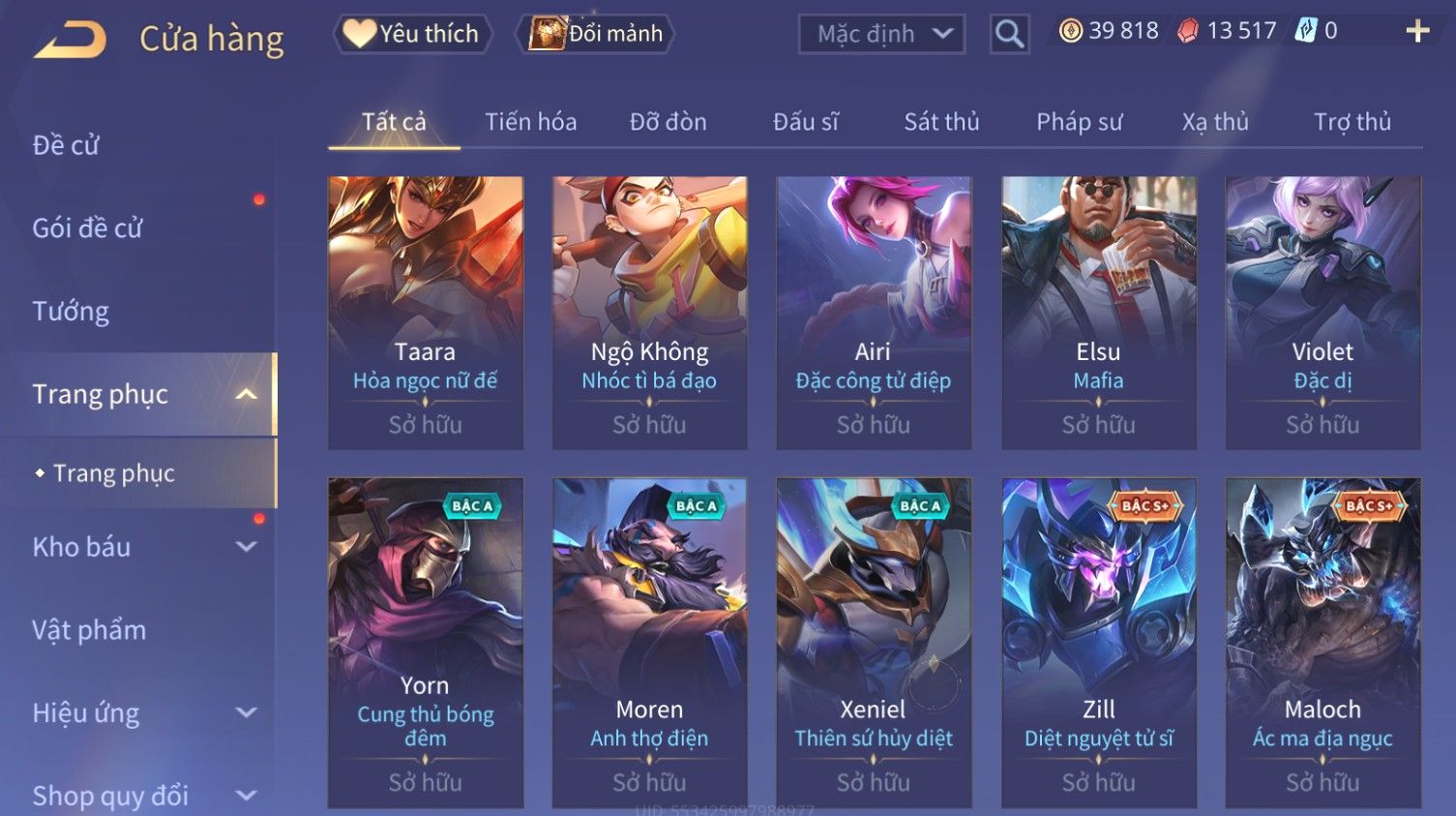The image size is (1456, 816).
Task: Open Tướng in the sidebar
Action: point(71,312)
